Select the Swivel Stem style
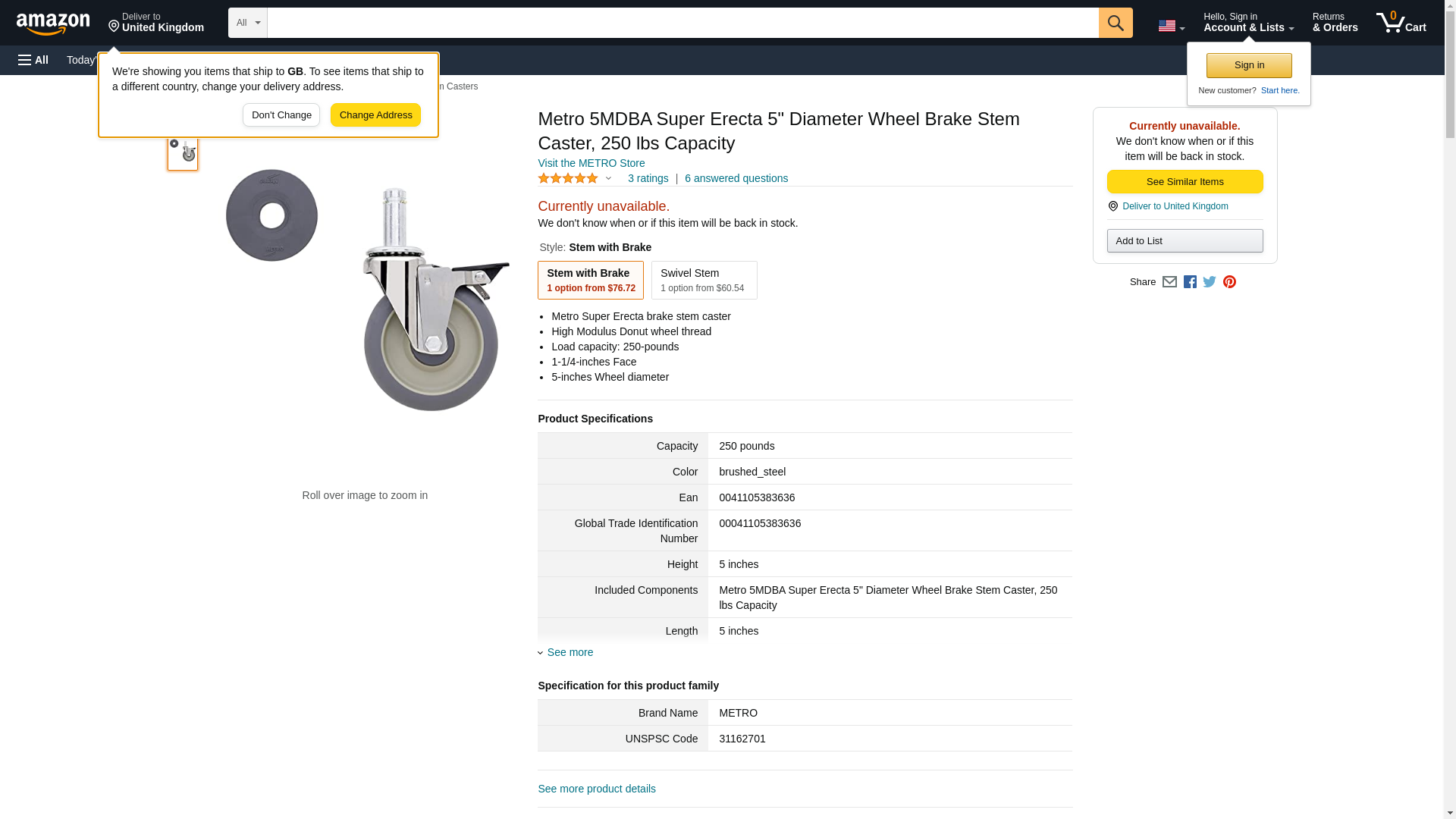Viewport: 1456px width, 819px height. click(x=704, y=281)
